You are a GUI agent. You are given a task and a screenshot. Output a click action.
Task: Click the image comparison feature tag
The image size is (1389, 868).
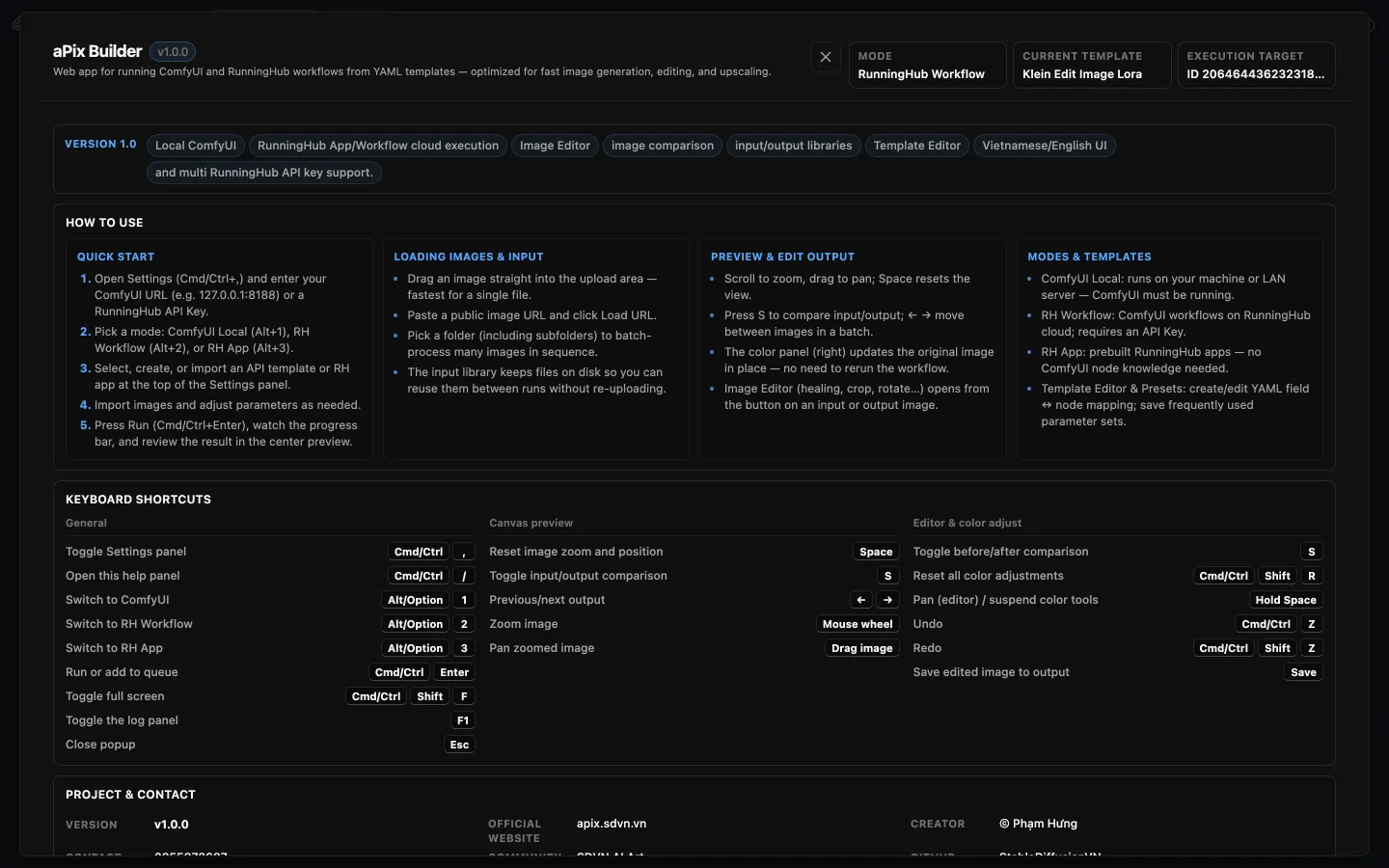[x=663, y=146]
